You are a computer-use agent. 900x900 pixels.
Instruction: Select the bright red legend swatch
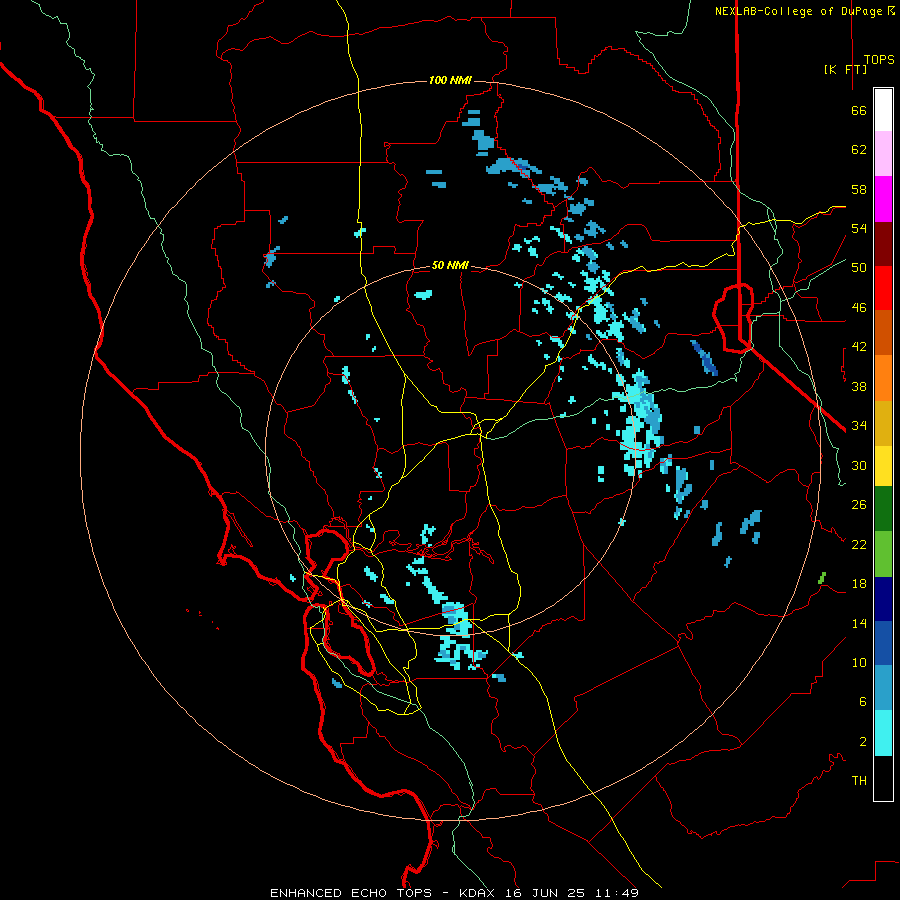point(883,288)
